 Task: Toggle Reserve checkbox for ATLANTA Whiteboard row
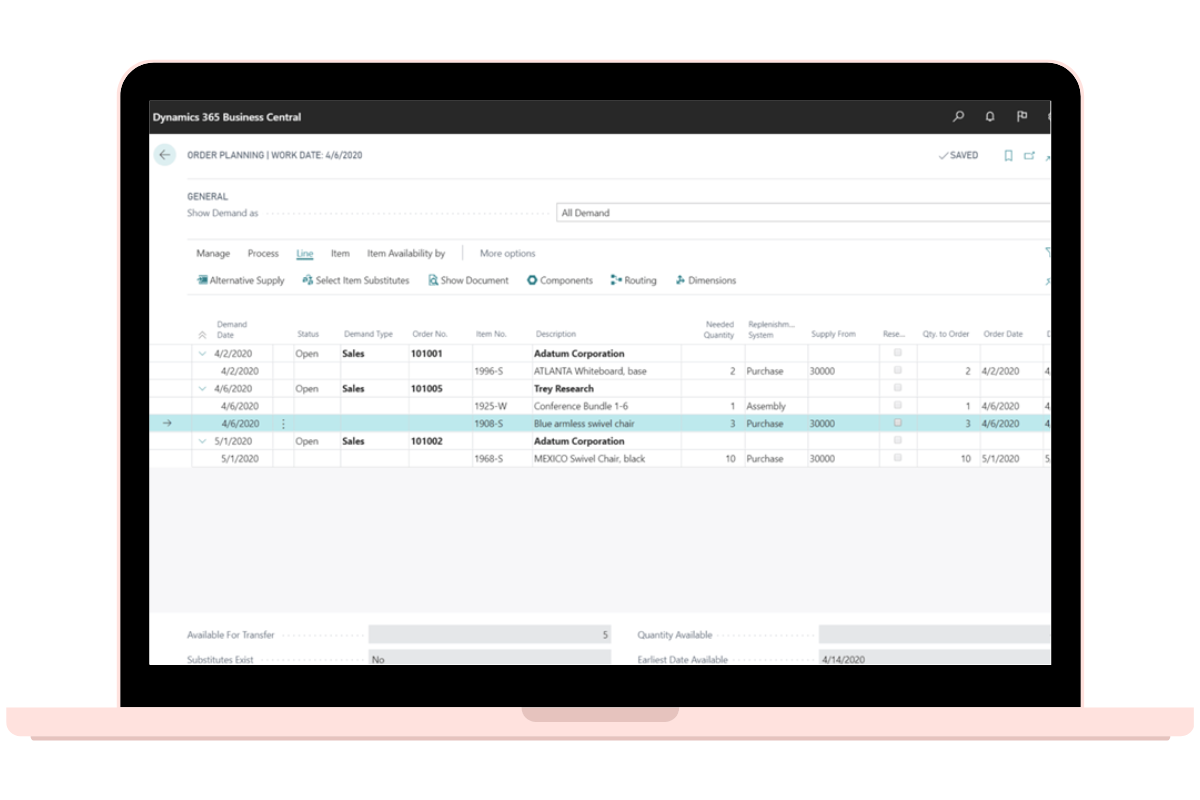click(898, 371)
